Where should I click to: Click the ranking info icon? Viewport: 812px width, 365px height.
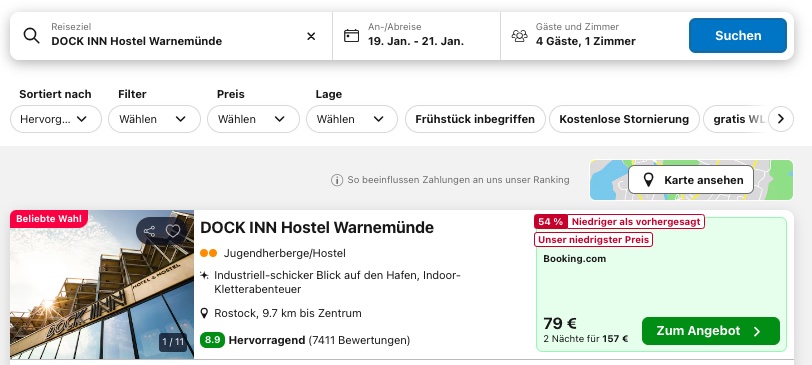pos(337,180)
